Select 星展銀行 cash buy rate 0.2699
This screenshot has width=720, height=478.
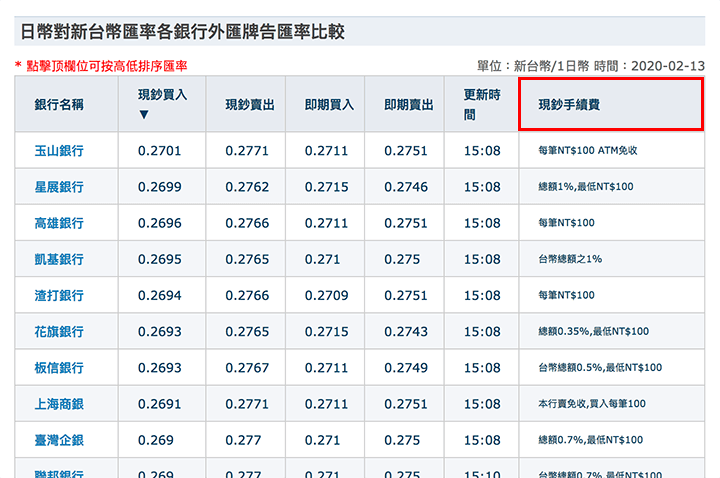click(x=159, y=187)
